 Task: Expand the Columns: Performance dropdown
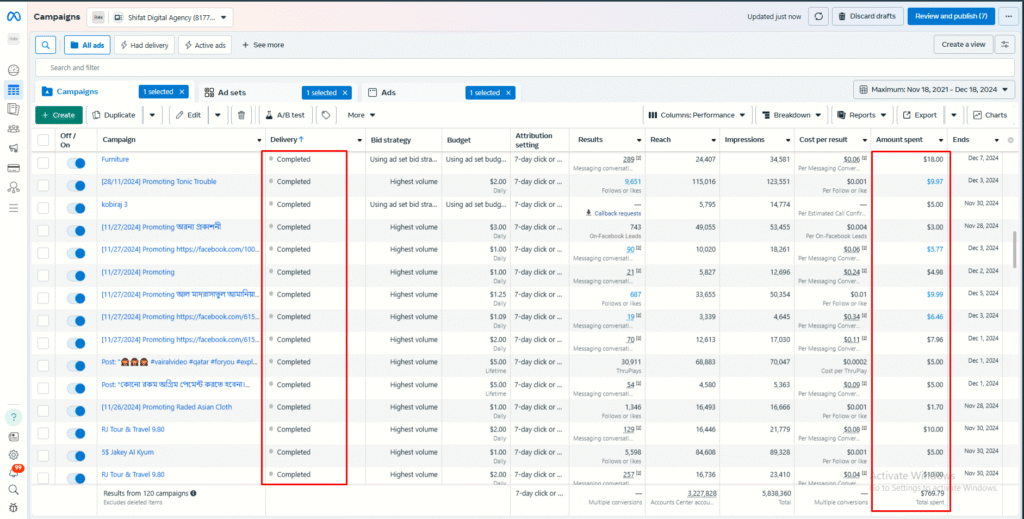(x=697, y=115)
